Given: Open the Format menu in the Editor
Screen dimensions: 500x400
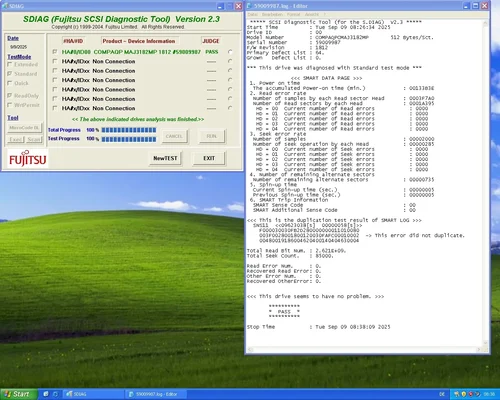Looking at the screenshot, I should pyautogui.click(x=293, y=14).
